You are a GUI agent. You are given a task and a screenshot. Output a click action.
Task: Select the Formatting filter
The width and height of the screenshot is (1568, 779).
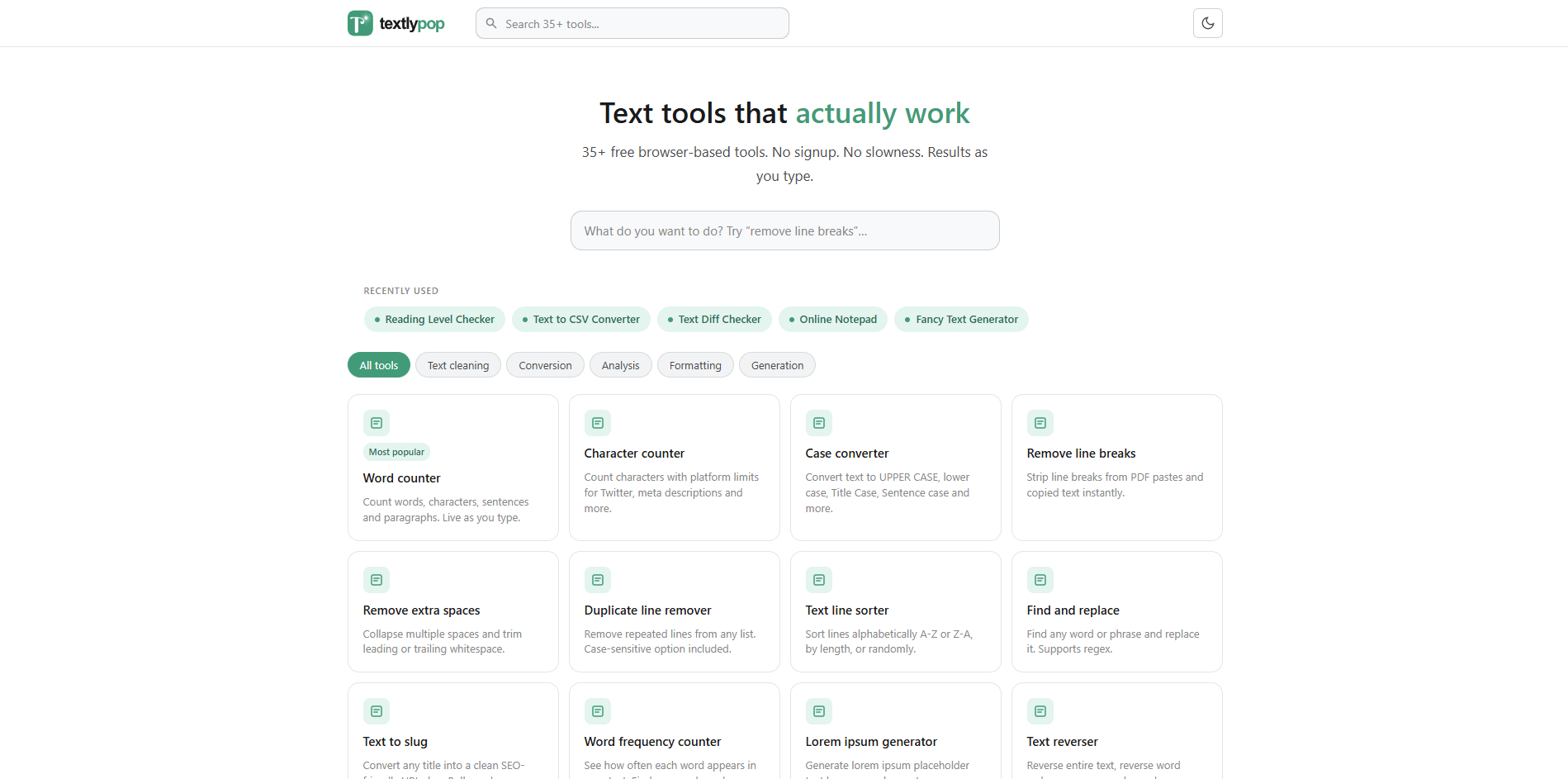point(695,365)
